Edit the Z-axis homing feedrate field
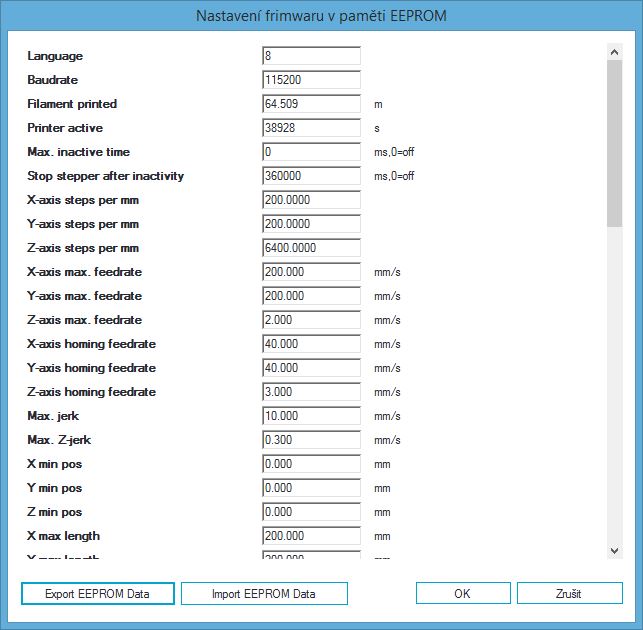 tap(311, 392)
